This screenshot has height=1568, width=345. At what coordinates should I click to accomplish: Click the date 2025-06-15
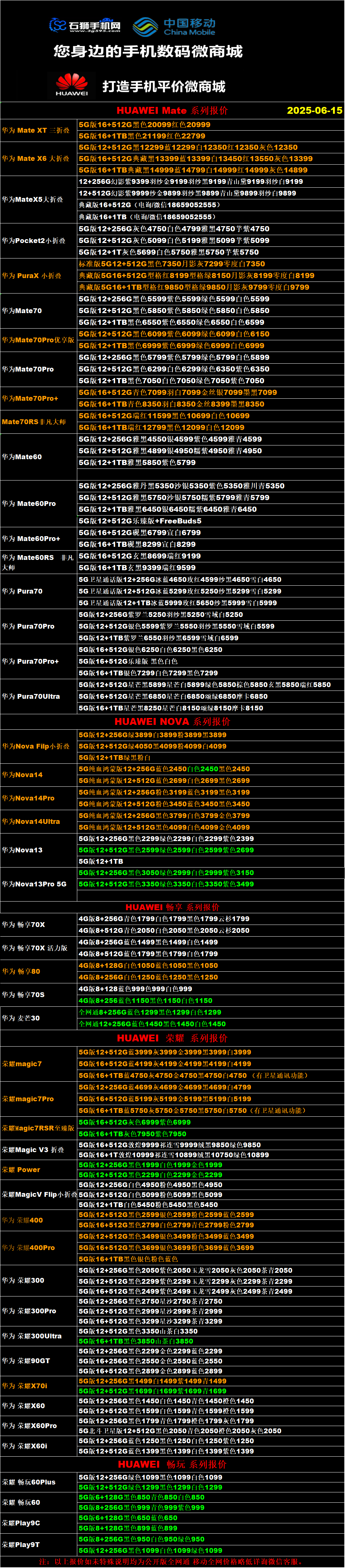(x=314, y=110)
